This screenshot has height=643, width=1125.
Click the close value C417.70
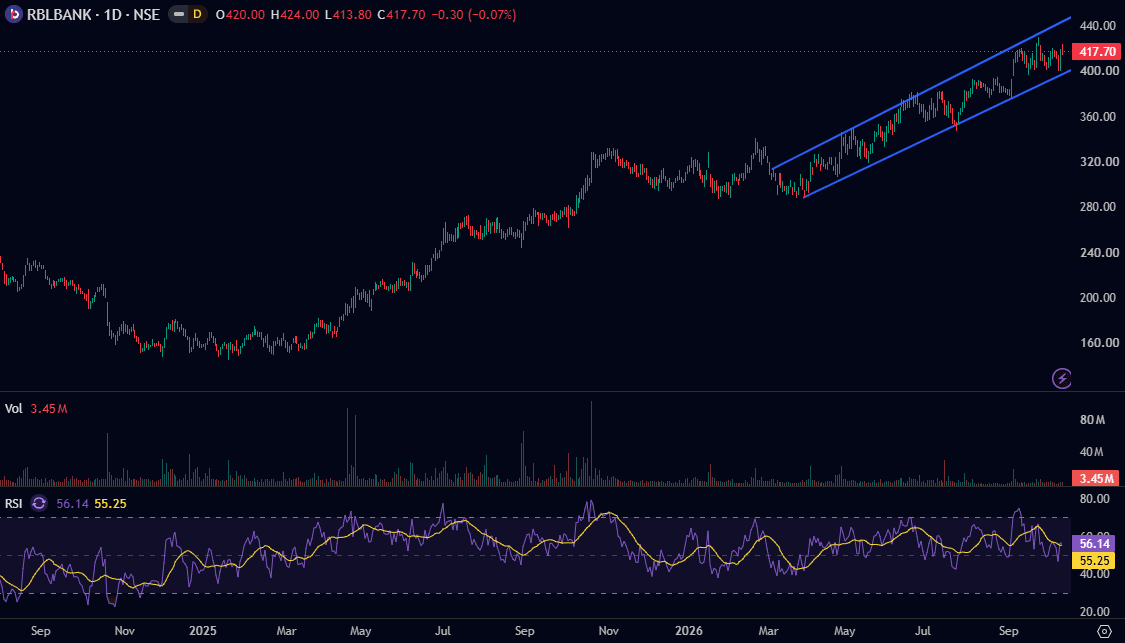point(401,14)
